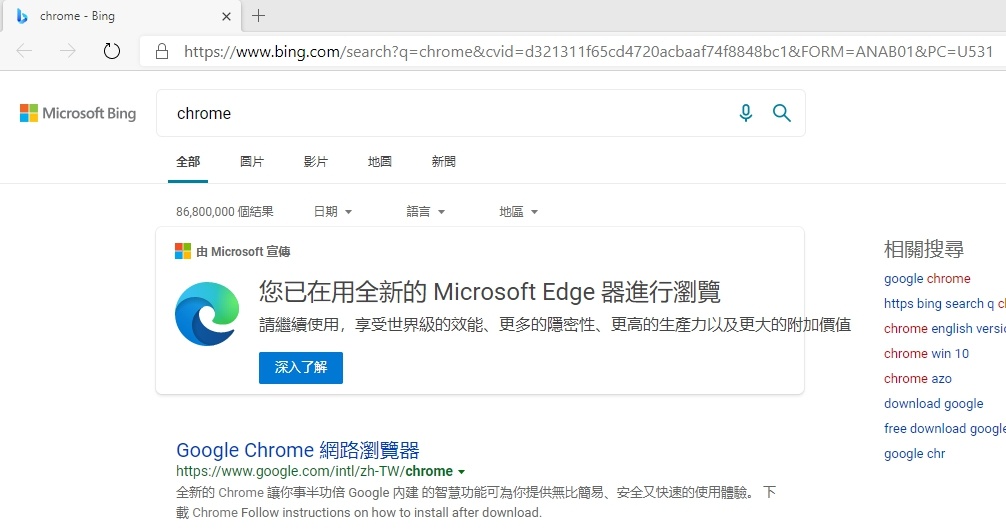This screenshot has height=532, width=1006.
Task: Click related search chrome english version
Action: click(x=944, y=329)
